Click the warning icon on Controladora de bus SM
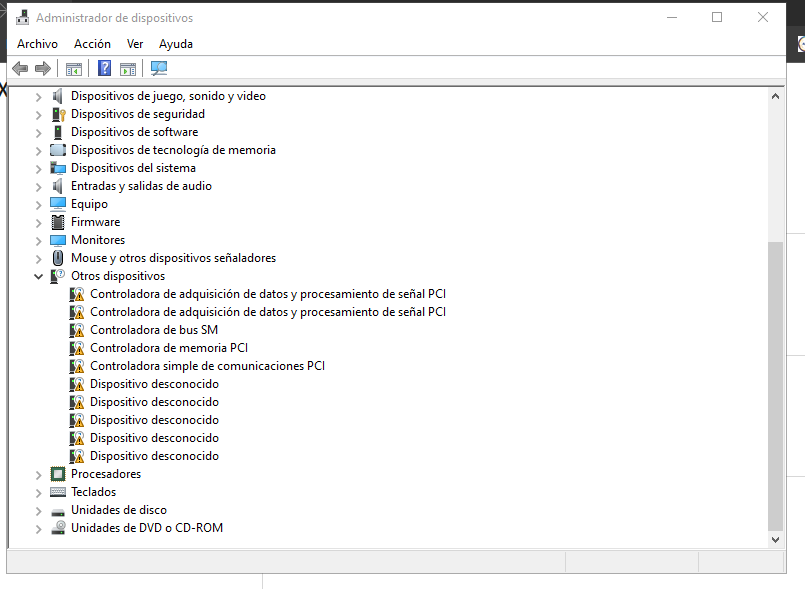The image size is (805, 589). click(77, 329)
